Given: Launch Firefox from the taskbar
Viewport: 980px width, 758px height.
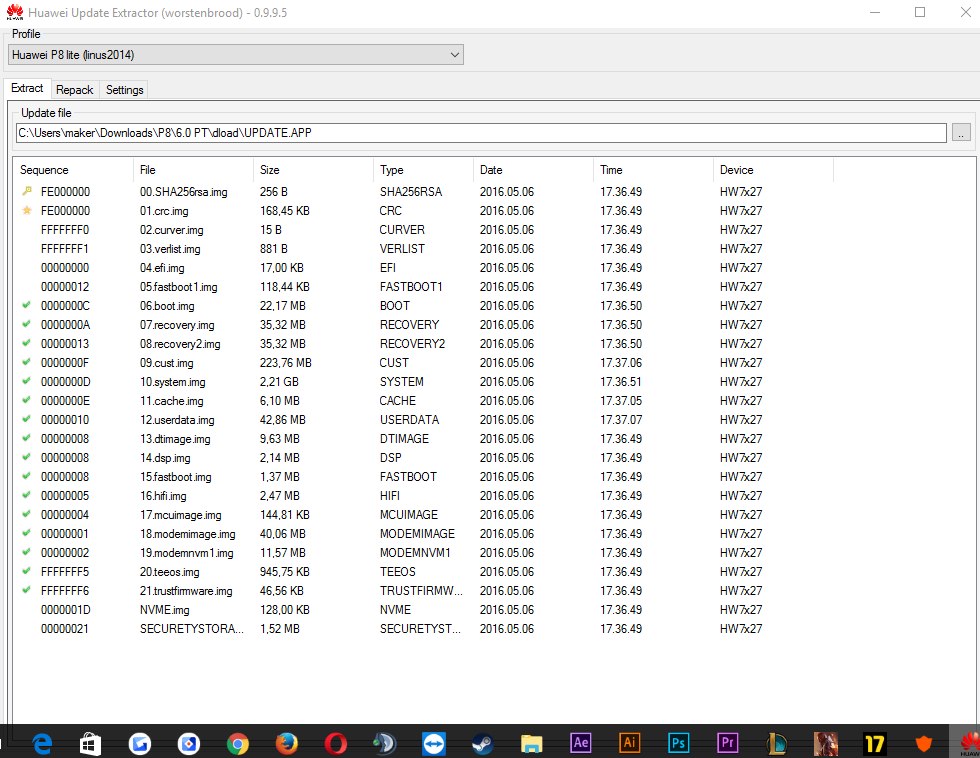Looking at the screenshot, I should click(x=287, y=744).
